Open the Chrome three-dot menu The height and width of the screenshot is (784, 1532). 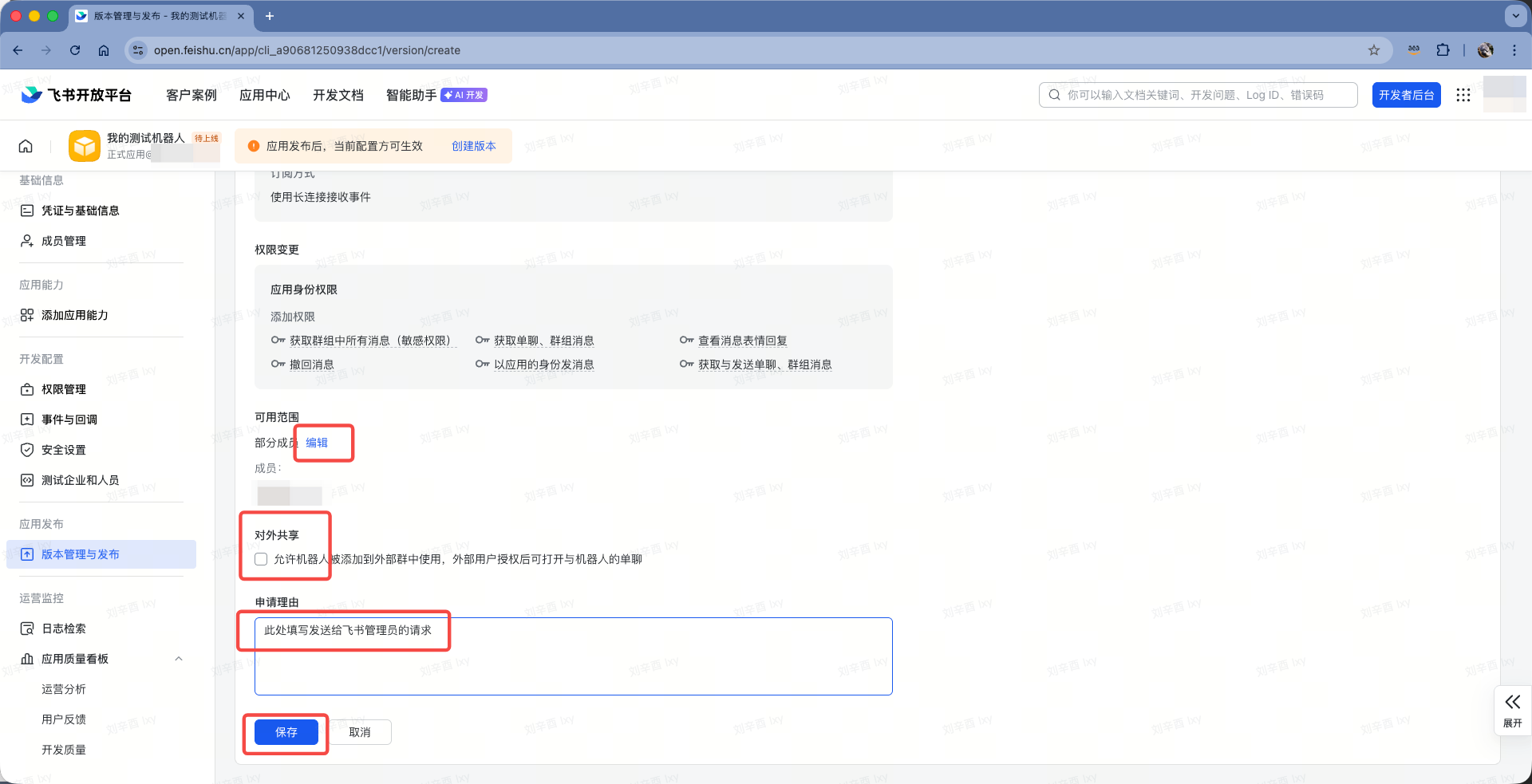(1514, 50)
